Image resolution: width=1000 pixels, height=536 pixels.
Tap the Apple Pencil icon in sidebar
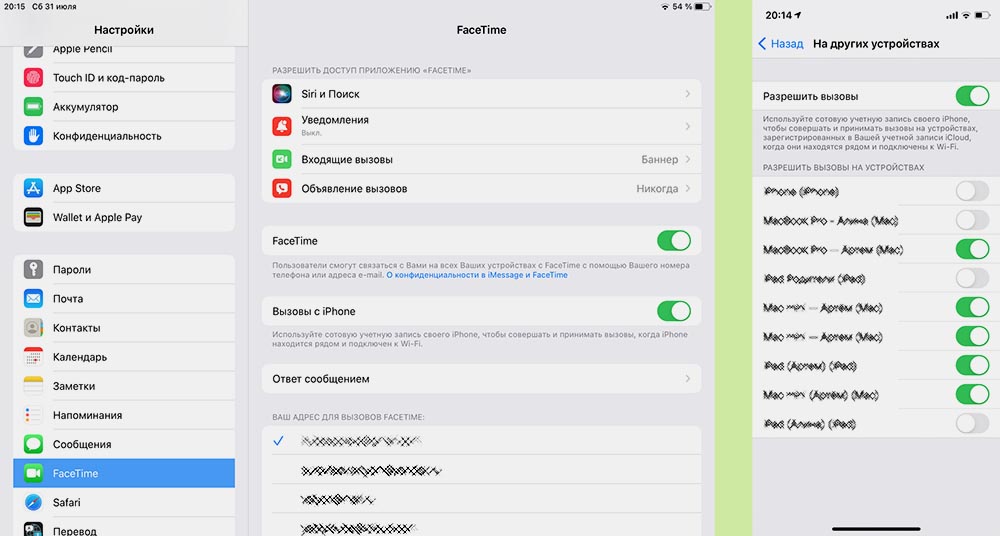point(33,50)
